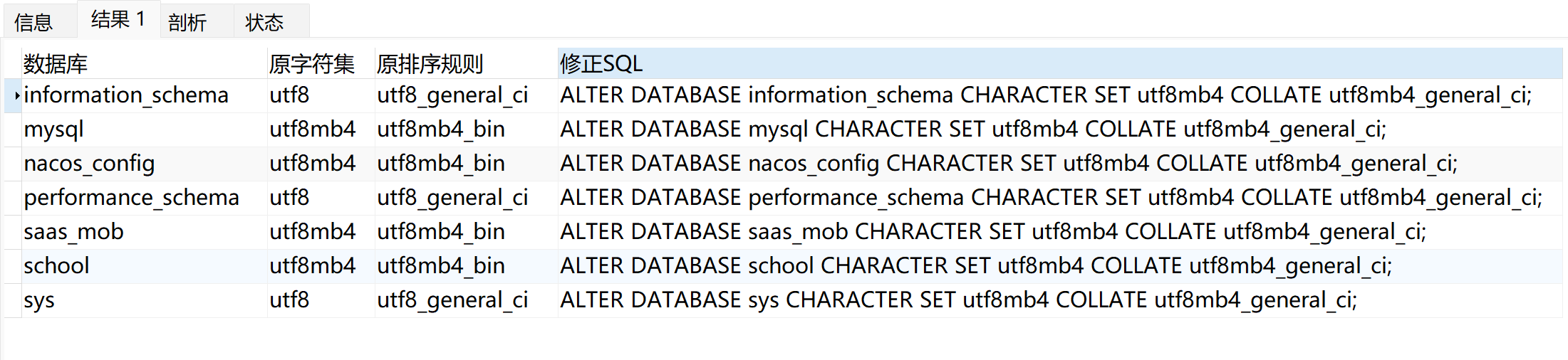Select the nacos_config database cell
Screen dimensions: 1568x360
[x=144, y=164]
